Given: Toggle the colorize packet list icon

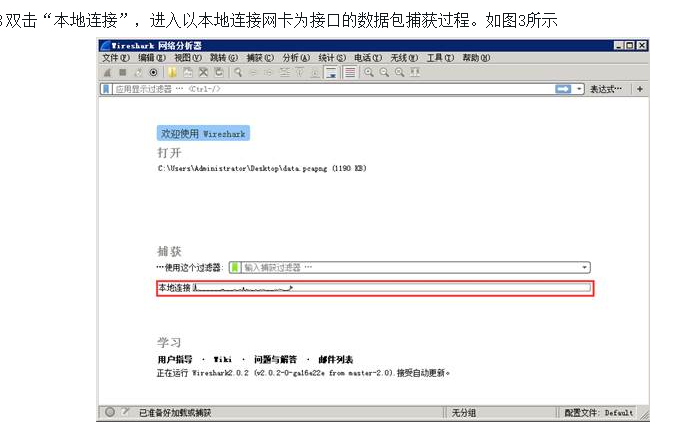Looking at the screenshot, I should 350,72.
